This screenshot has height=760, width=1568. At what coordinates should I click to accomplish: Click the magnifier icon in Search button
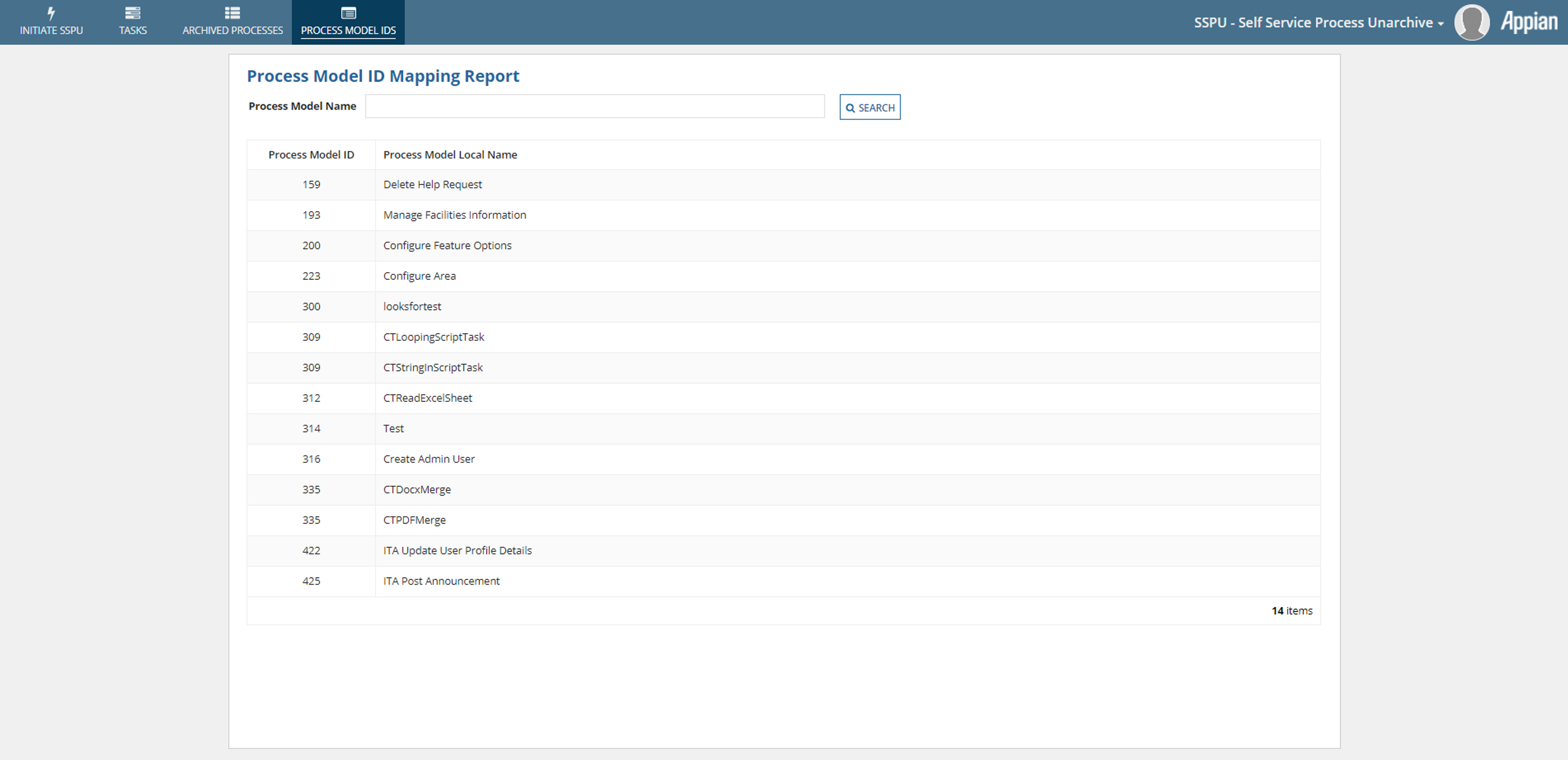pyautogui.click(x=850, y=108)
